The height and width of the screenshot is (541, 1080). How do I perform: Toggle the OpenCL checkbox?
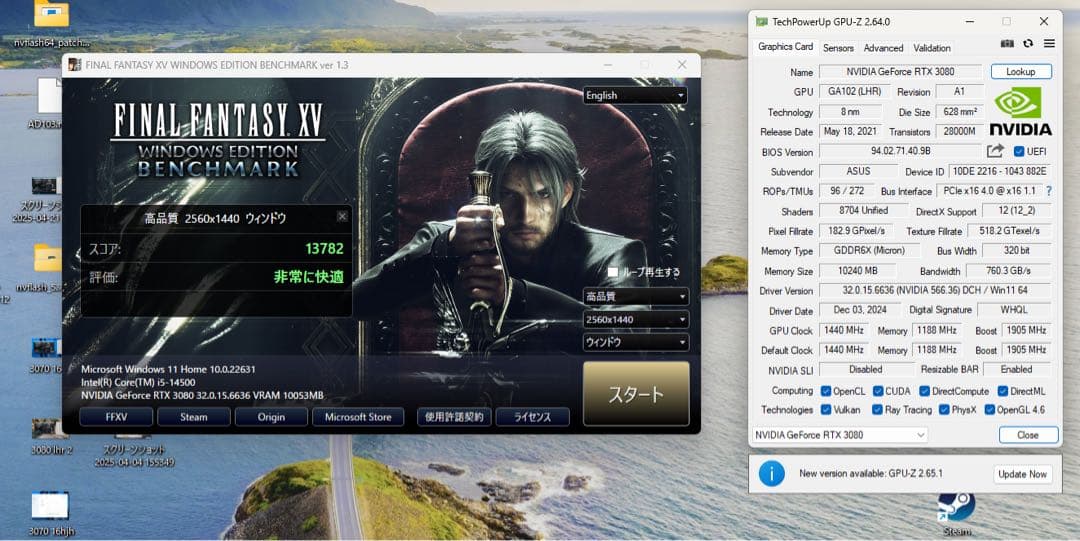pos(826,391)
